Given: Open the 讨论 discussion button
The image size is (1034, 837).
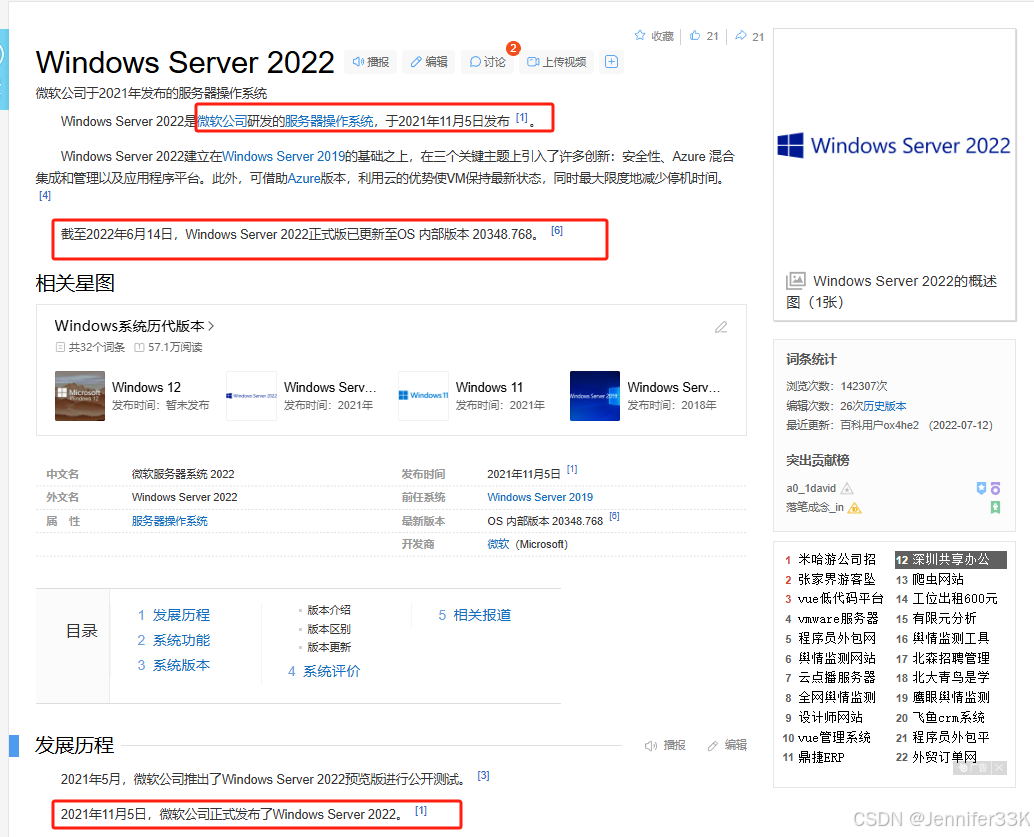Looking at the screenshot, I should [487, 62].
